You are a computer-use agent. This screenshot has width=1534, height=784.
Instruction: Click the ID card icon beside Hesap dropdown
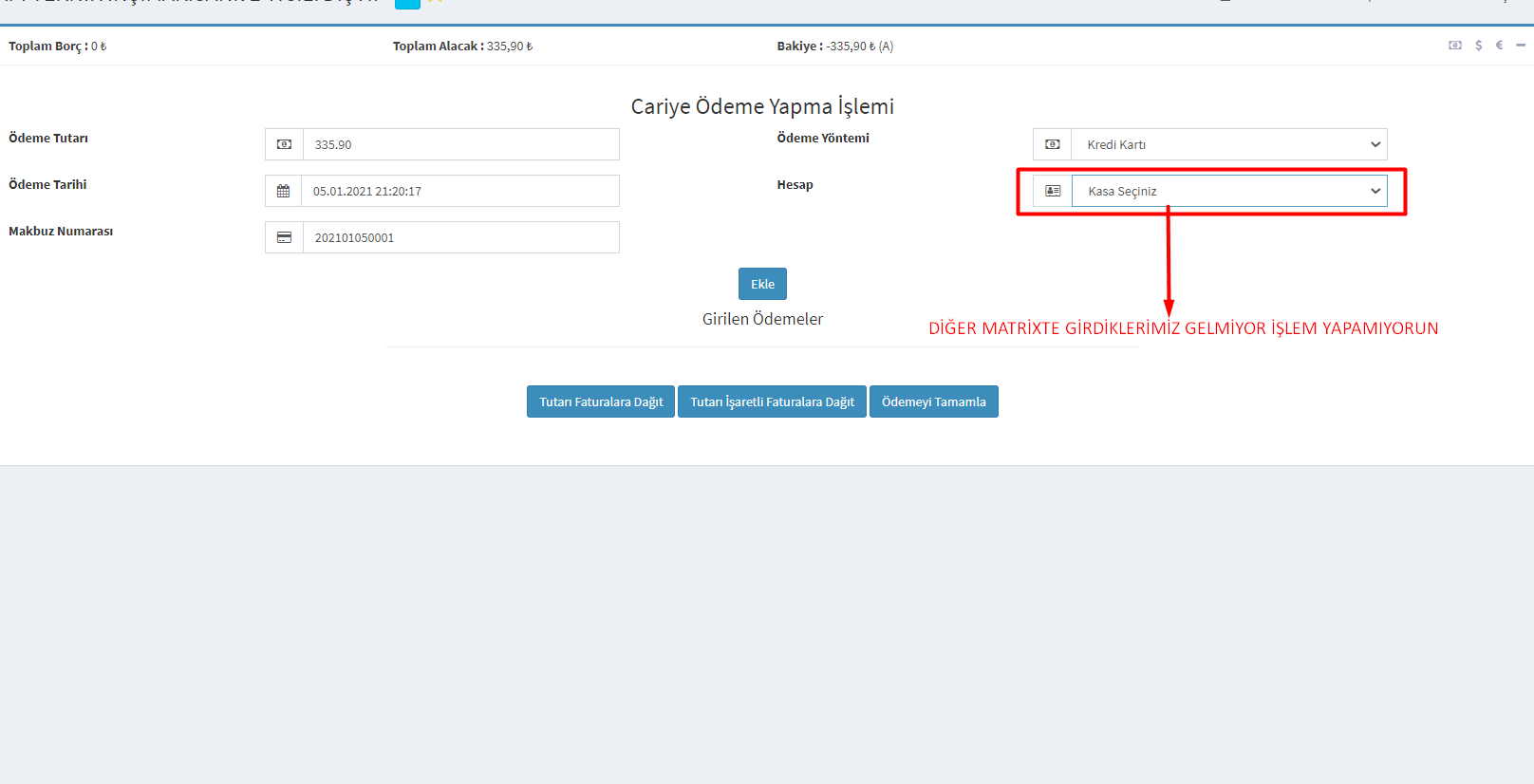[1053, 191]
